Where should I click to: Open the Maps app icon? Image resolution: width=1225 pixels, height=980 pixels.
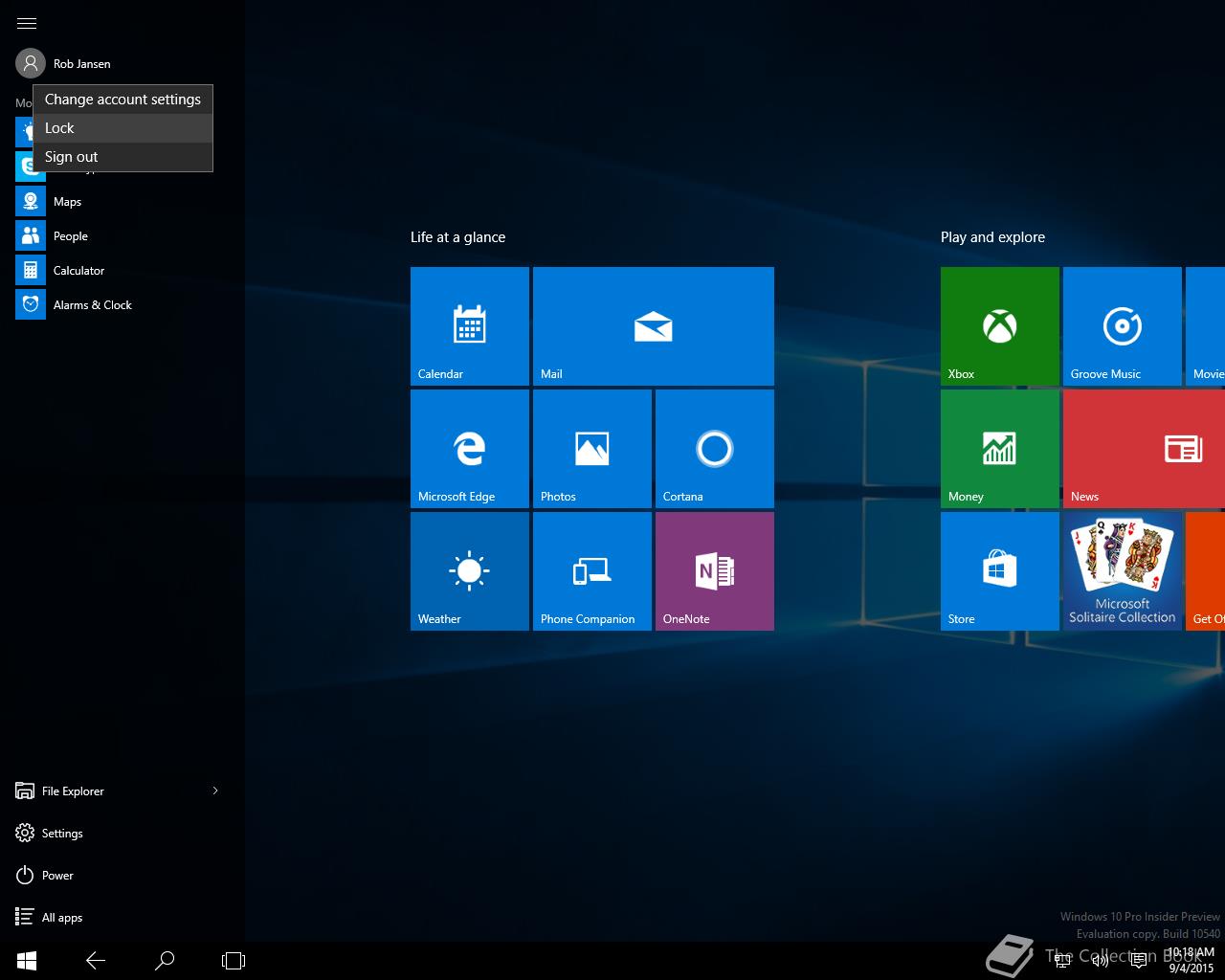coord(31,201)
